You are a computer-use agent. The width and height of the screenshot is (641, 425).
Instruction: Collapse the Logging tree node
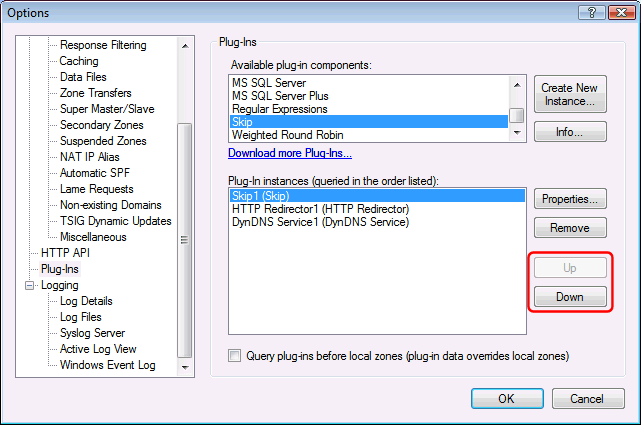pyautogui.click(x=29, y=285)
